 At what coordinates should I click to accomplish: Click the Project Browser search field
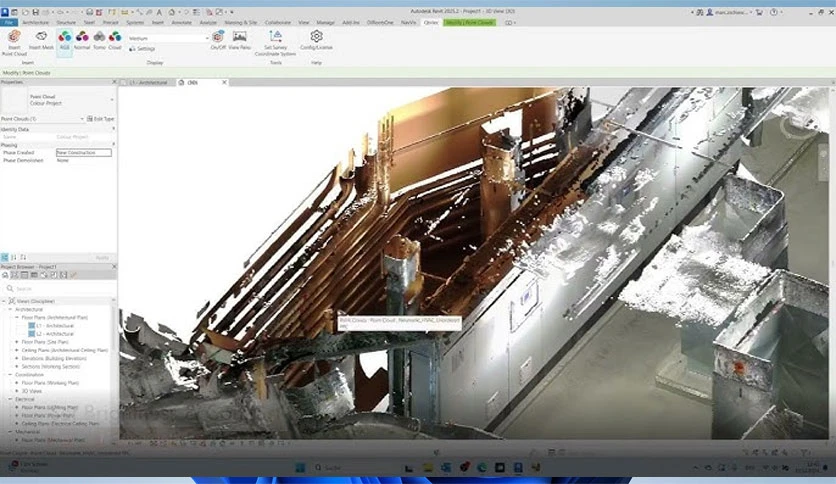[58, 288]
